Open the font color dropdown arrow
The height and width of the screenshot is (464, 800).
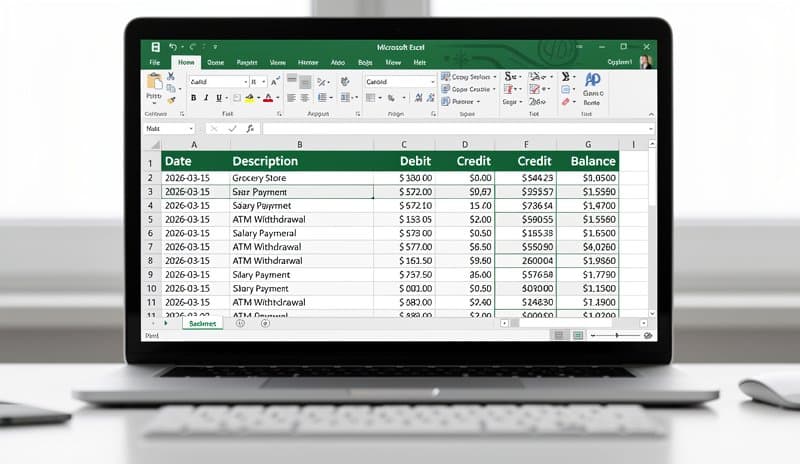(278, 98)
